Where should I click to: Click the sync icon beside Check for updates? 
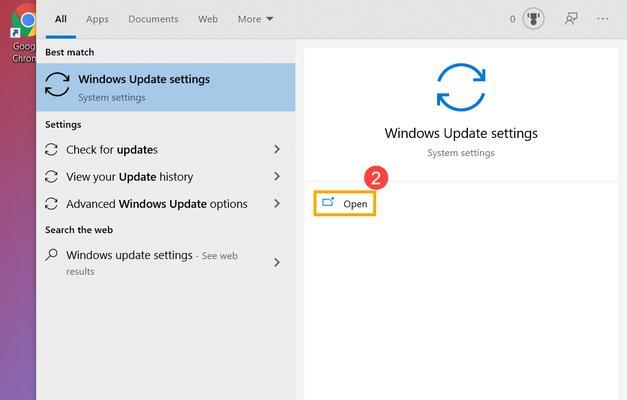click(51, 150)
